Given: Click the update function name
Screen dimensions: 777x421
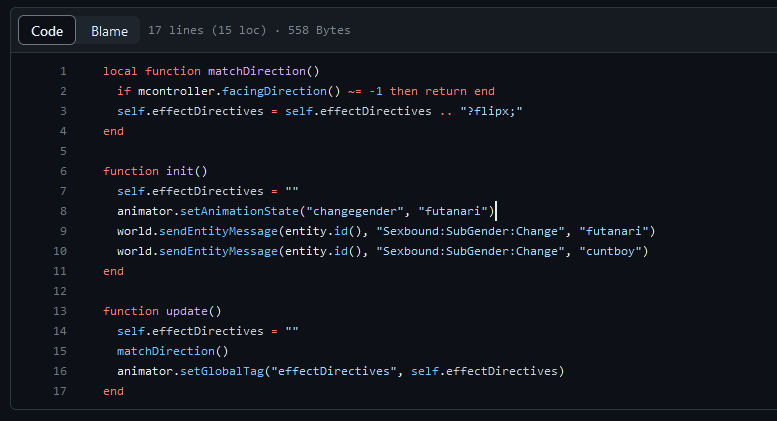Looking at the screenshot, I should pyautogui.click(x=186, y=311).
